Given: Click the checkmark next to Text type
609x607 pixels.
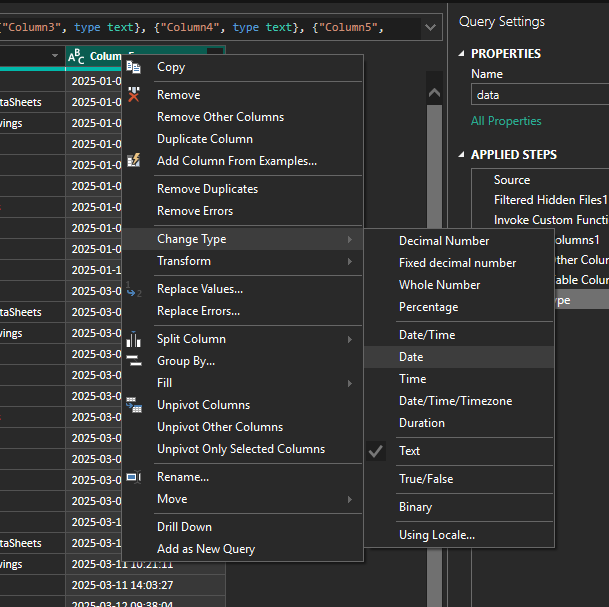Looking at the screenshot, I should [376, 451].
